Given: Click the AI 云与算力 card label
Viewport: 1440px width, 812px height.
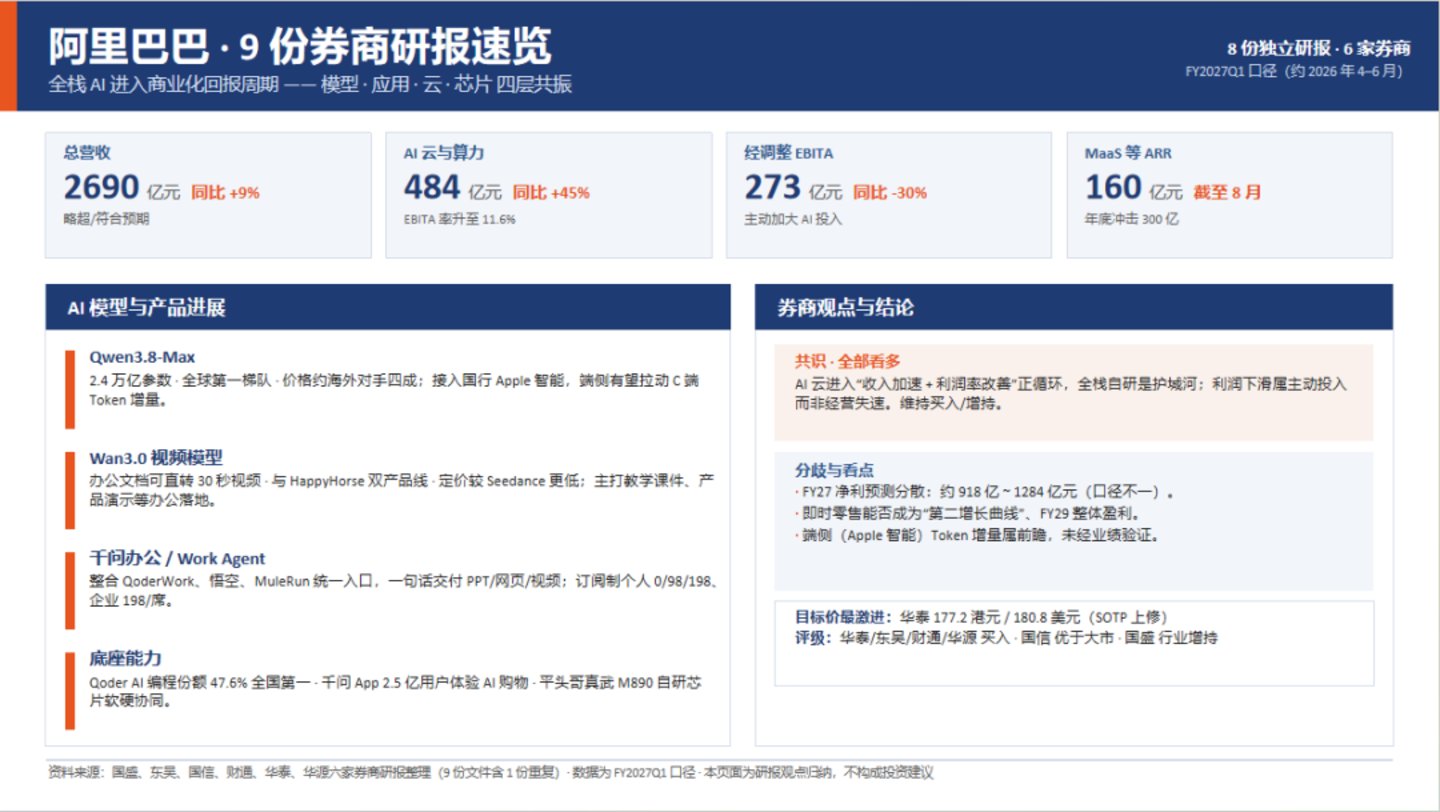Looking at the screenshot, I should (444, 153).
